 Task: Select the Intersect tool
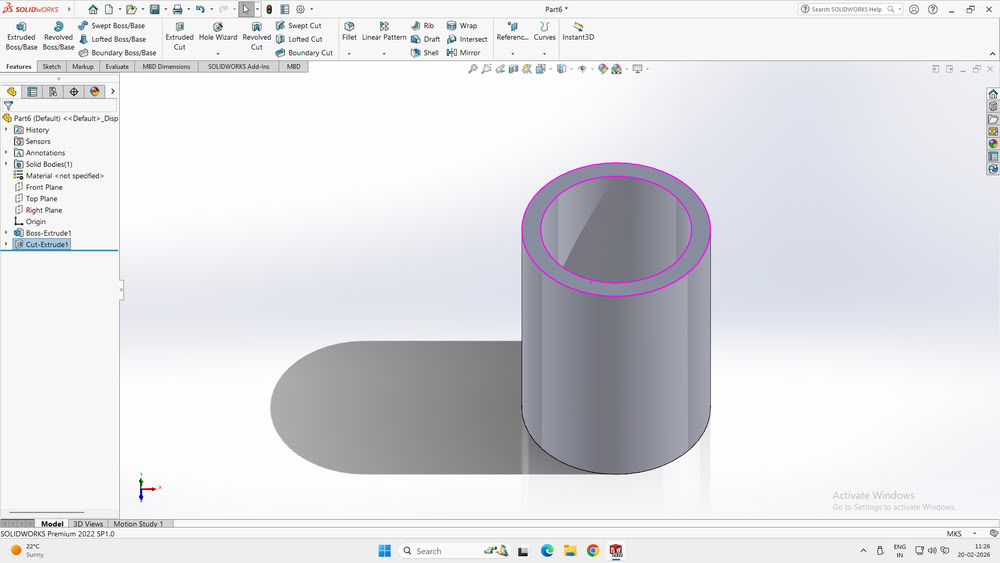click(467, 39)
